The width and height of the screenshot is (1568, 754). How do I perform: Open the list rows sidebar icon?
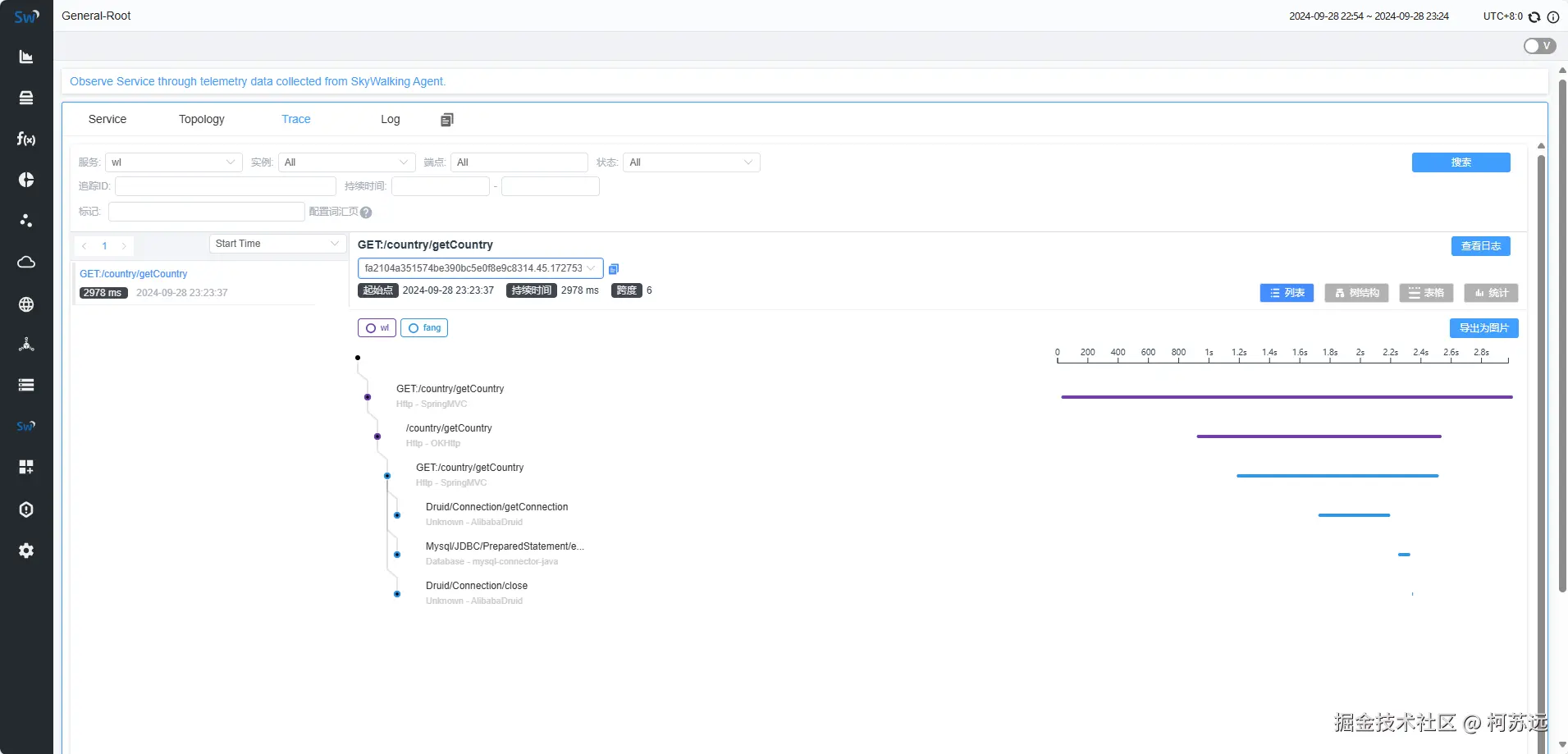coord(26,385)
